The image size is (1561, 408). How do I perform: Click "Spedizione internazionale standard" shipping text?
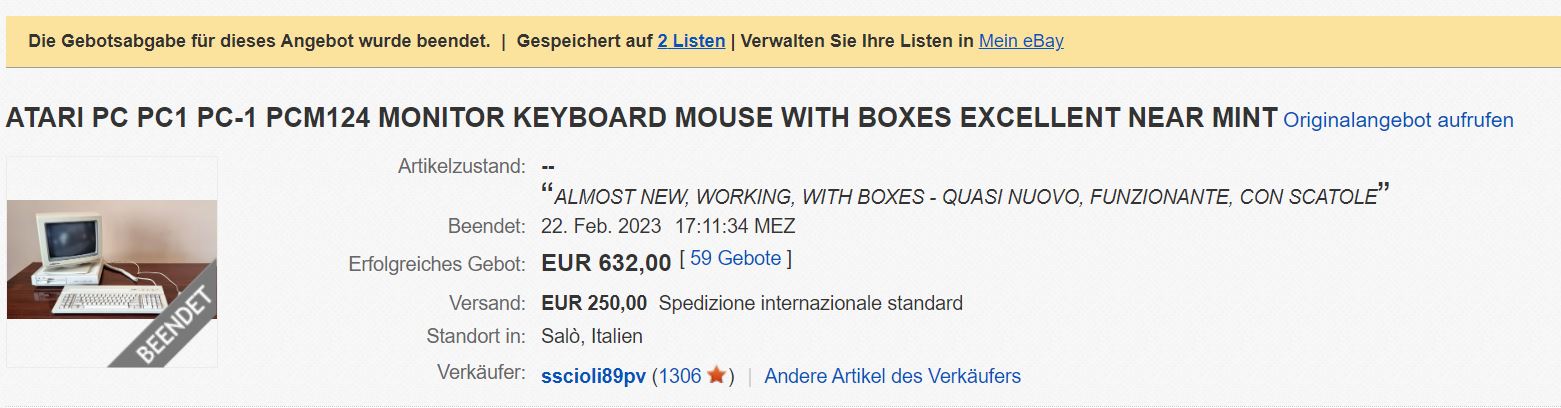pyautogui.click(x=811, y=302)
